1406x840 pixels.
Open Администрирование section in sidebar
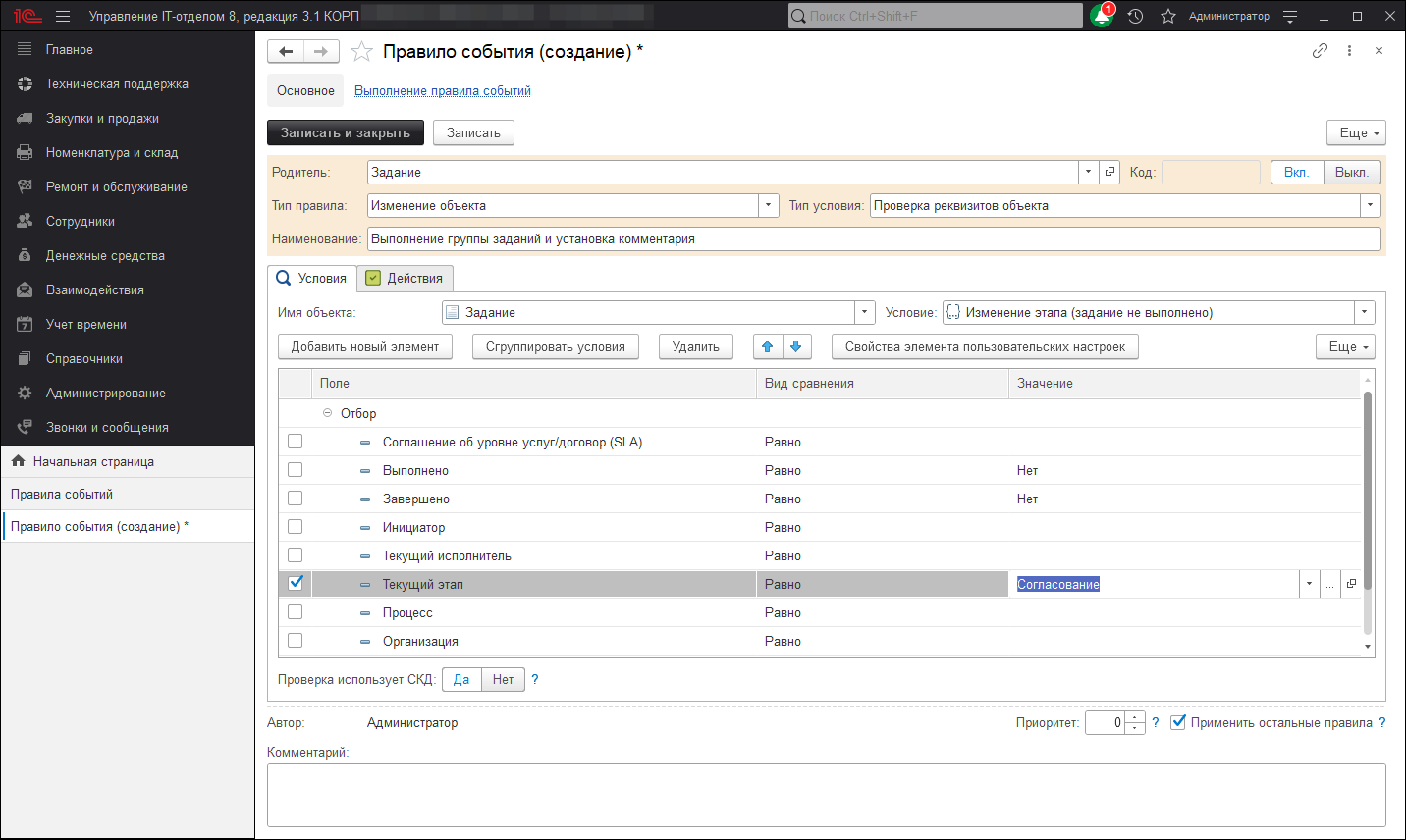click(x=105, y=393)
